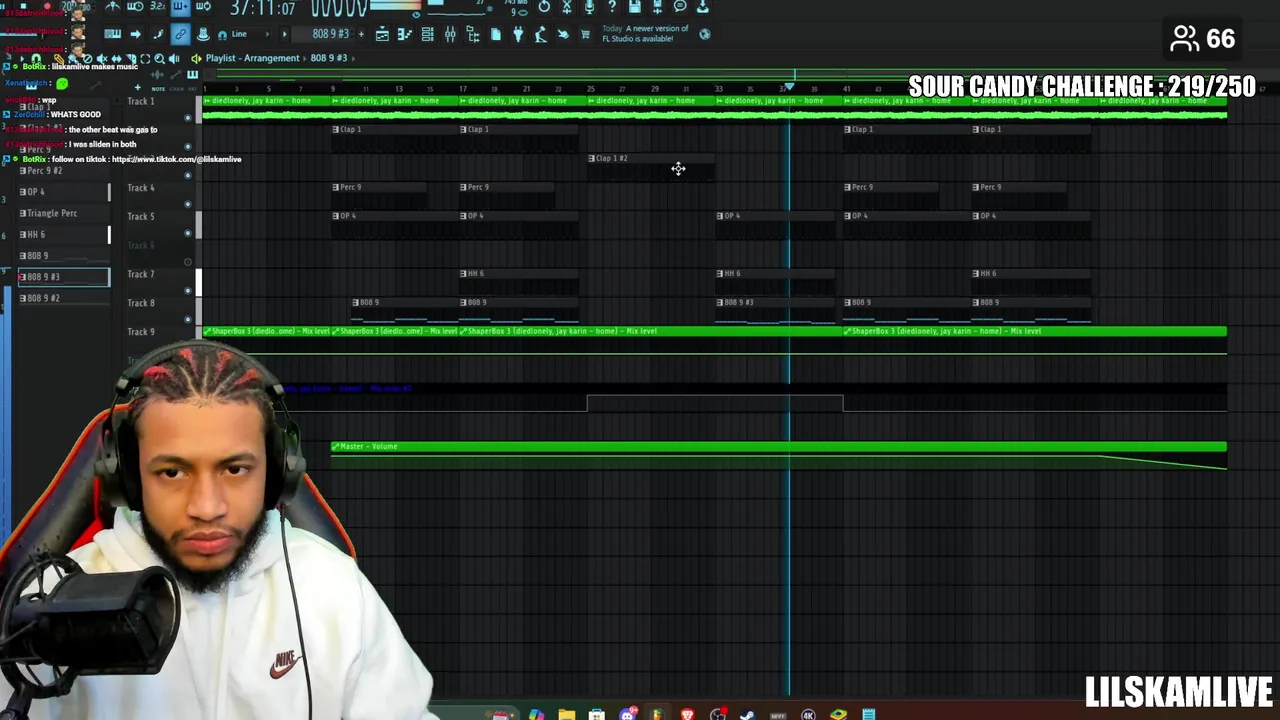Image resolution: width=1280 pixels, height=720 pixels.
Task: Unmute Track 6 using its LED
Action: click(188, 262)
